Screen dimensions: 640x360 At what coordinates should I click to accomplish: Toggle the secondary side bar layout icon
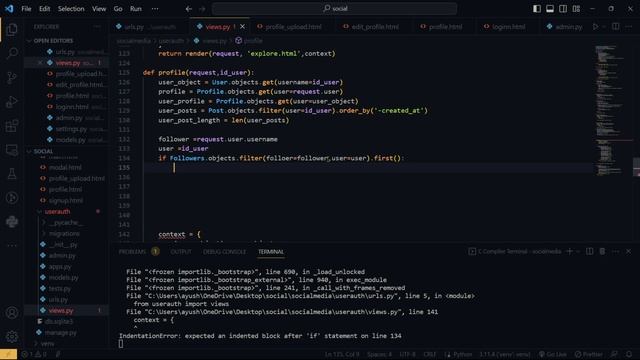tap(563, 9)
